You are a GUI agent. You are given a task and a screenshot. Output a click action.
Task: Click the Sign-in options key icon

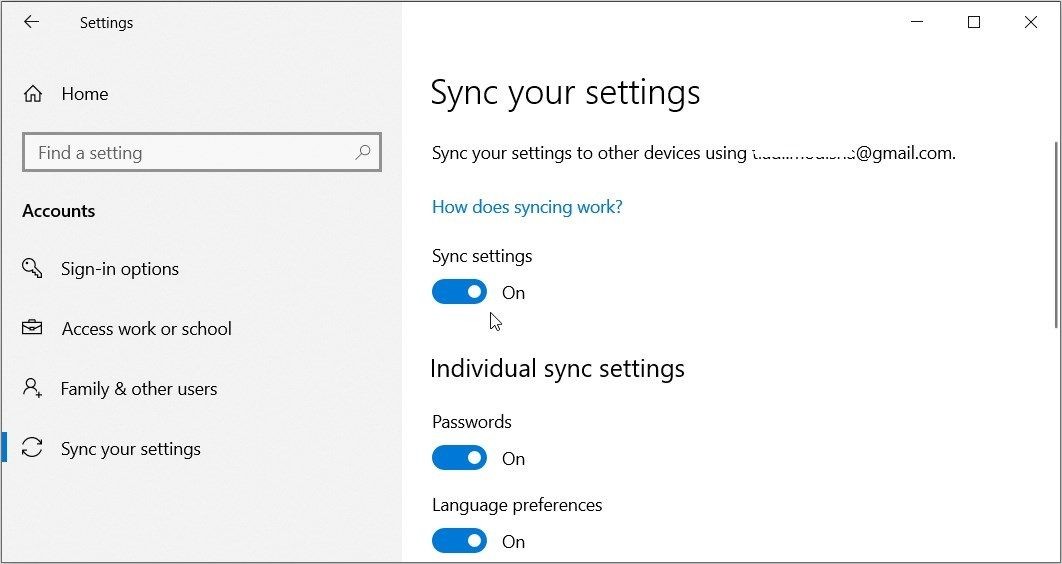(32, 269)
